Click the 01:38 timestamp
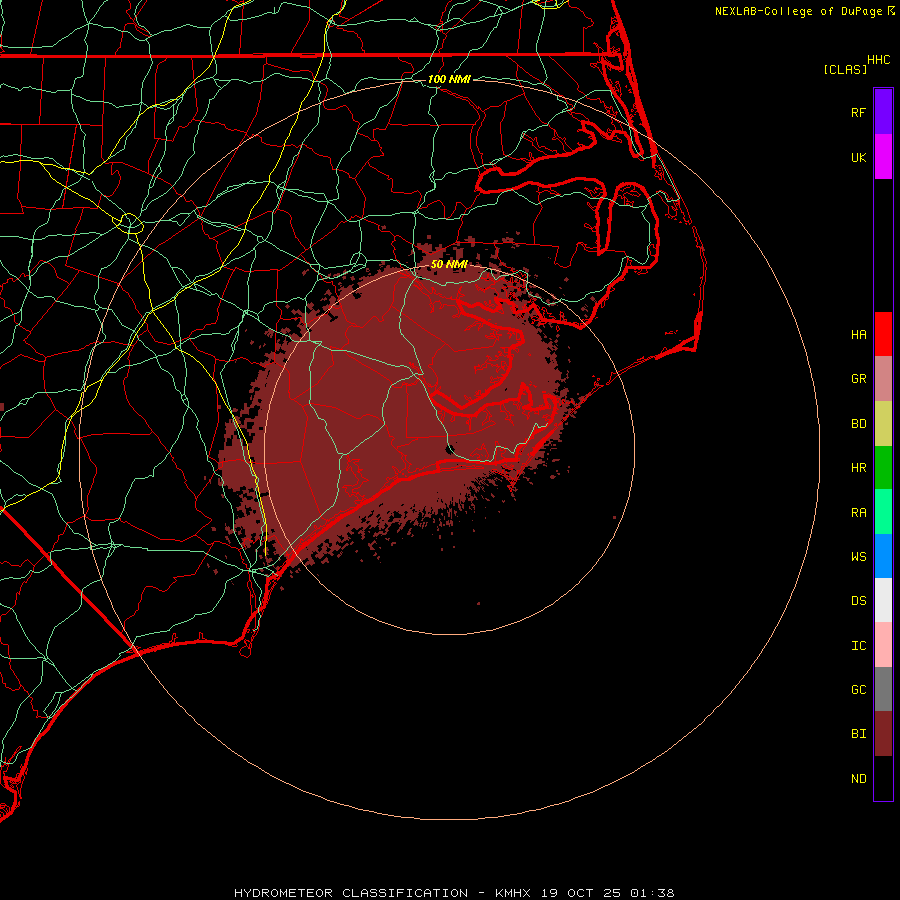The height and width of the screenshot is (900, 900). (x=652, y=893)
